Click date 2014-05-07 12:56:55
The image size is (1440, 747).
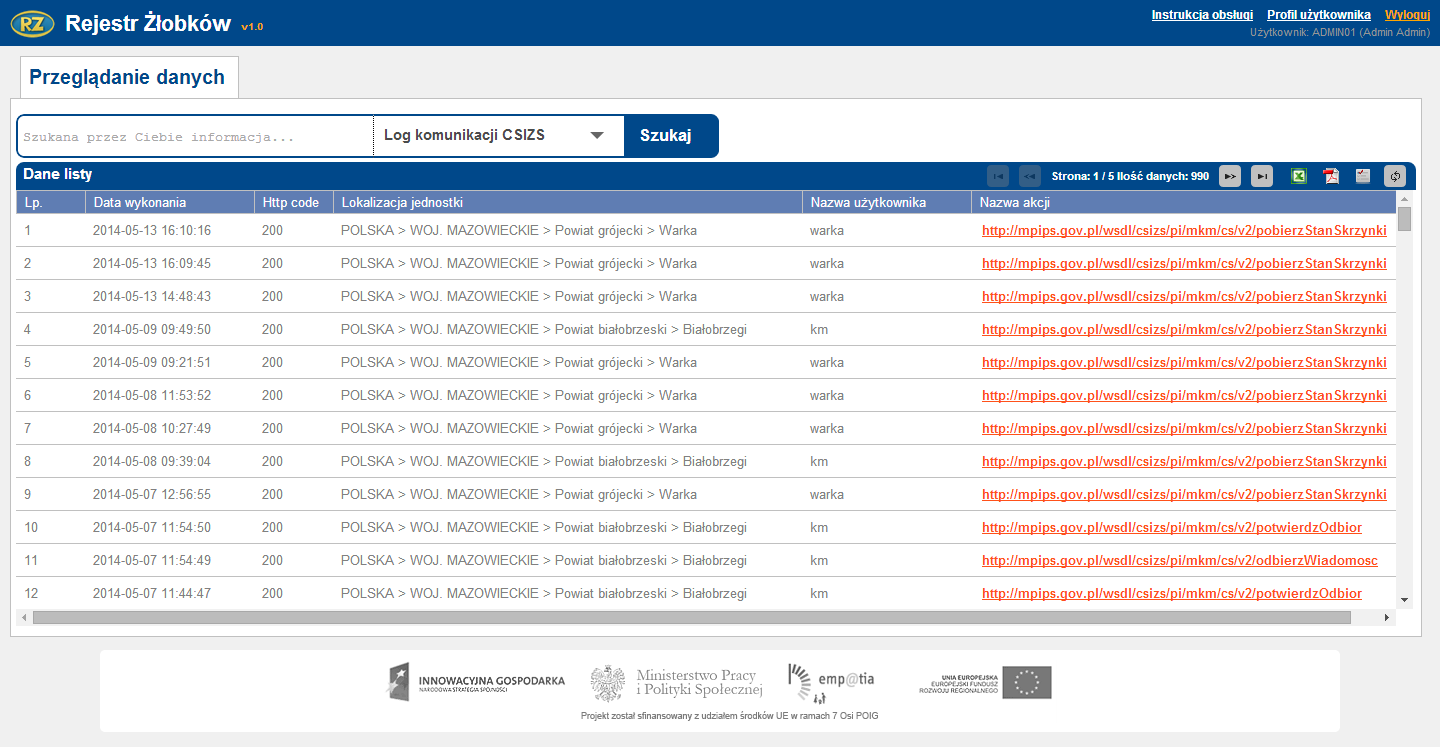[152, 494]
